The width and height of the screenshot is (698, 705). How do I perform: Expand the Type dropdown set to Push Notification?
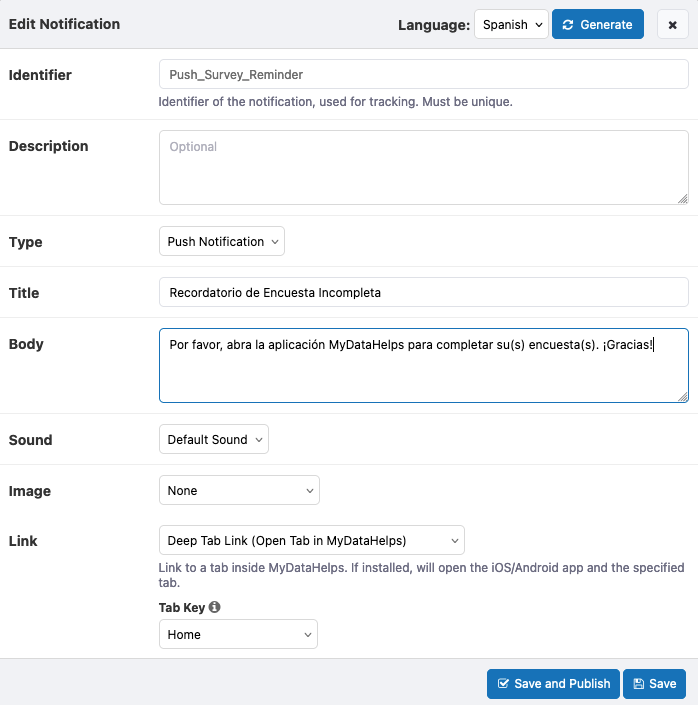click(222, 241)
